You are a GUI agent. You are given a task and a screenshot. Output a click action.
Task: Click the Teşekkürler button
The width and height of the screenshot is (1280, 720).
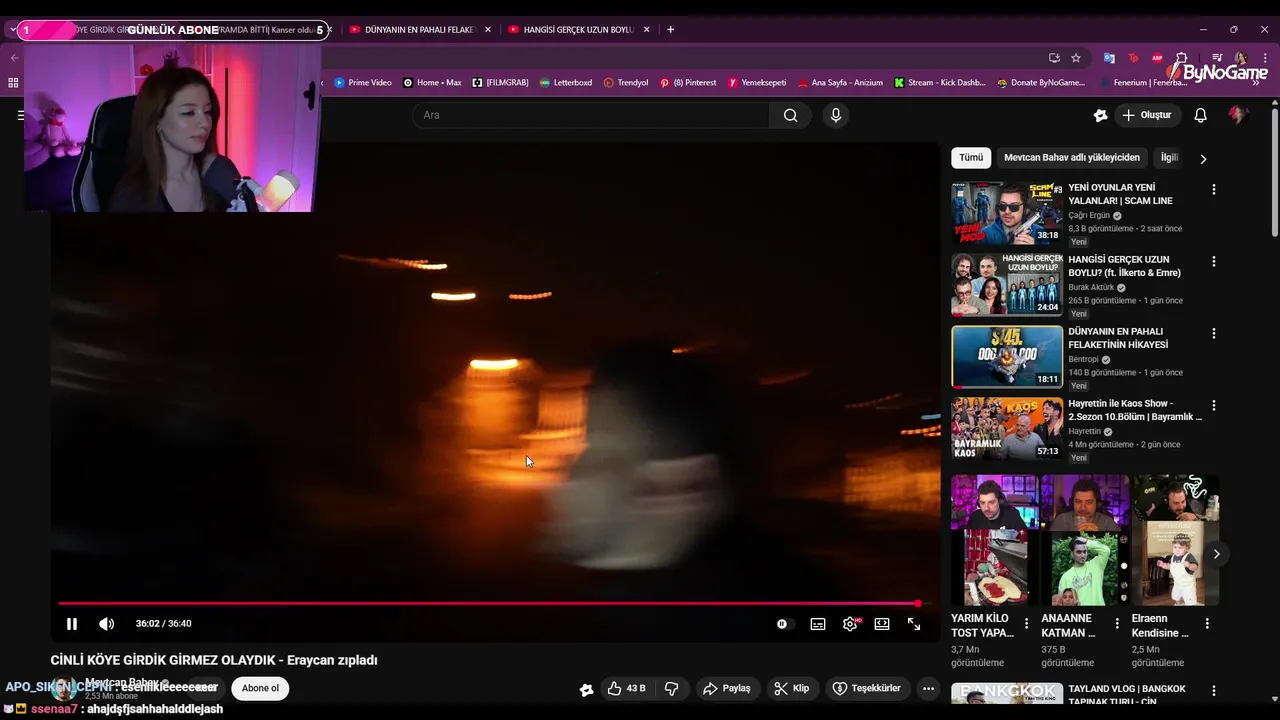coord(867,688)
